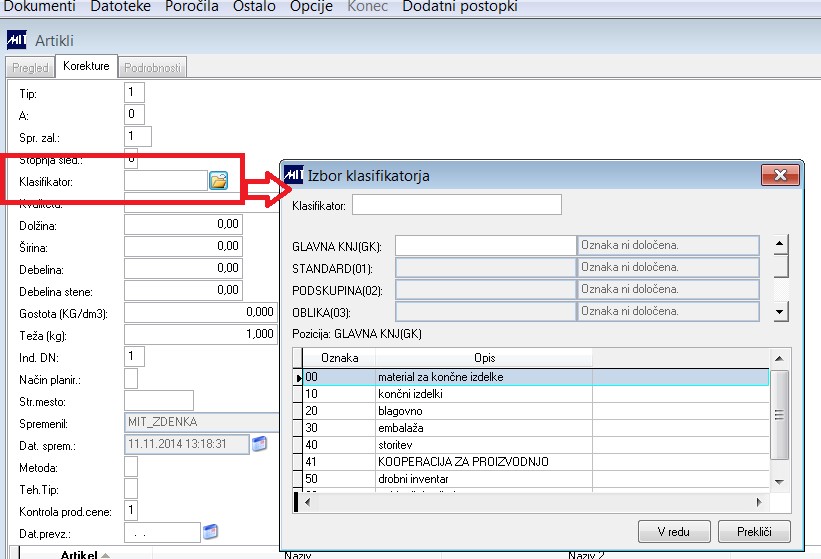Image resolution: width=821 pixels, height=559 pixels.
Task: Click table list scrollbar down arrow
Action: tap(779, 482)
